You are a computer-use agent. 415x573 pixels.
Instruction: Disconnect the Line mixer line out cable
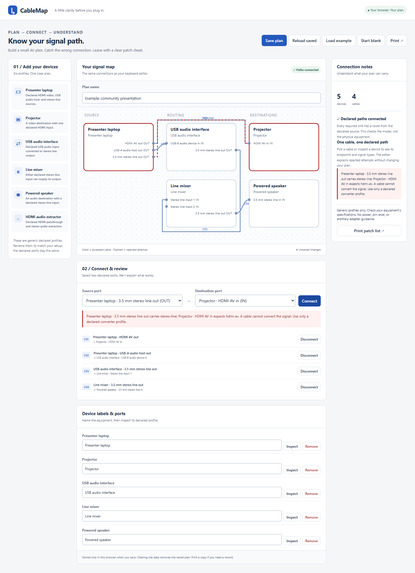tap(309, 387)
